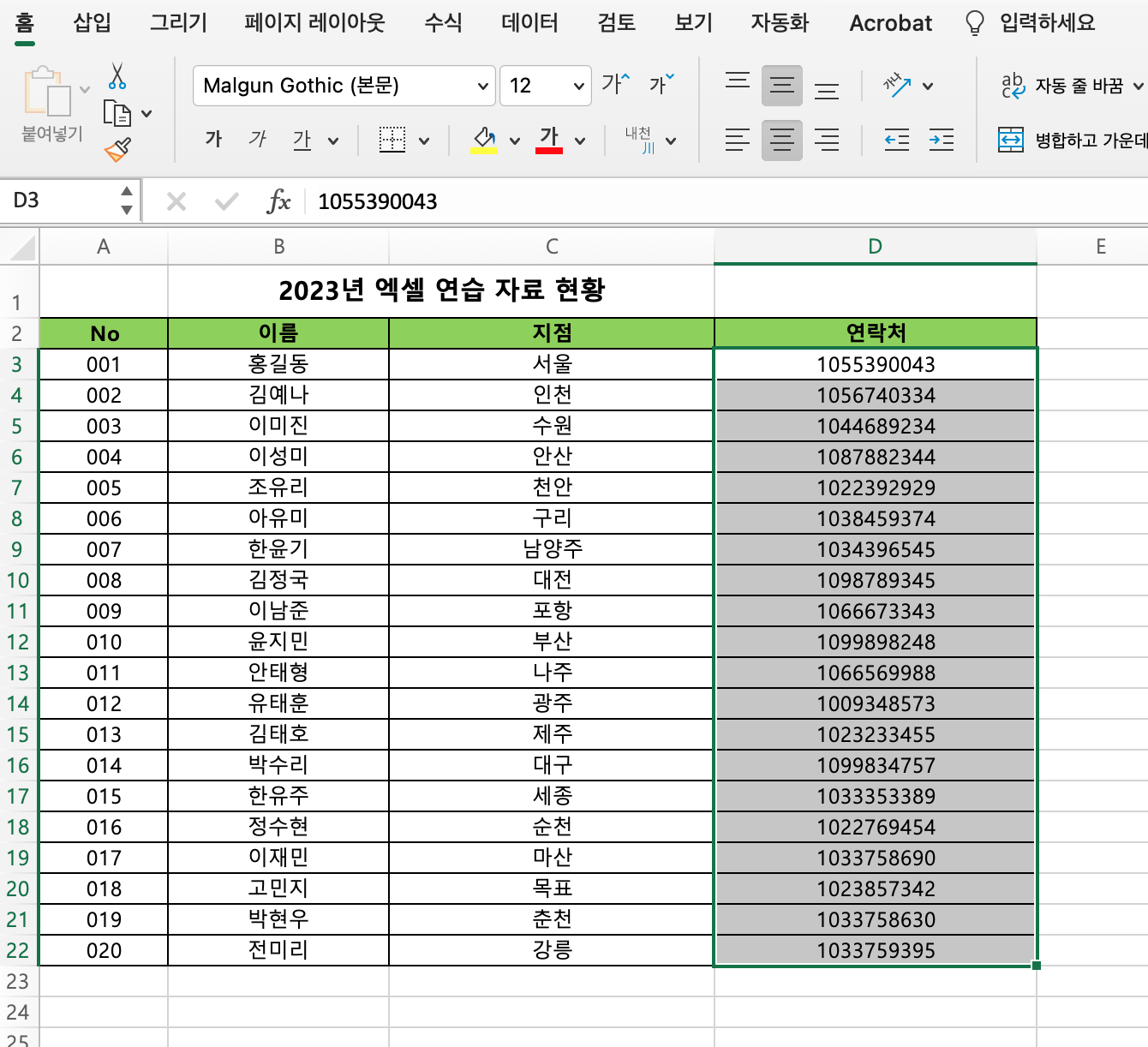
Task: Click the title cell 2023년 엑셀 연습 자료 현황
Action: [441, 290]
